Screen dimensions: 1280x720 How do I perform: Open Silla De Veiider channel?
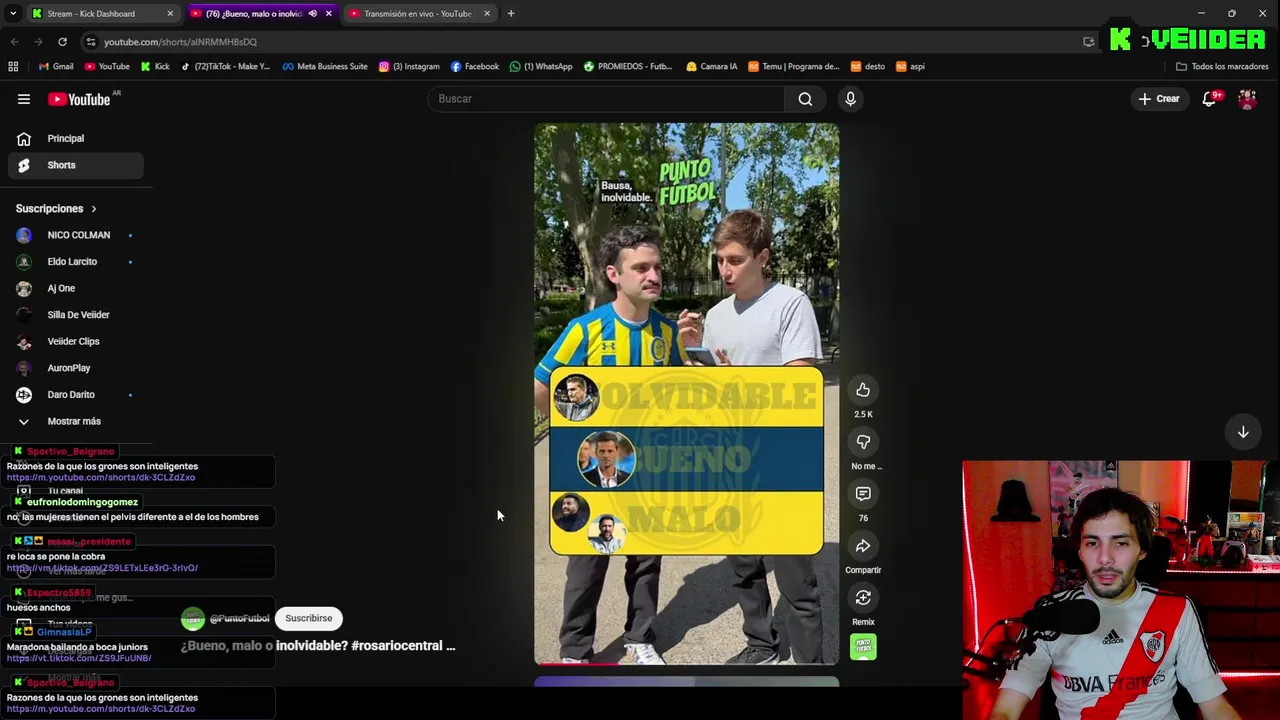(75, 315)
